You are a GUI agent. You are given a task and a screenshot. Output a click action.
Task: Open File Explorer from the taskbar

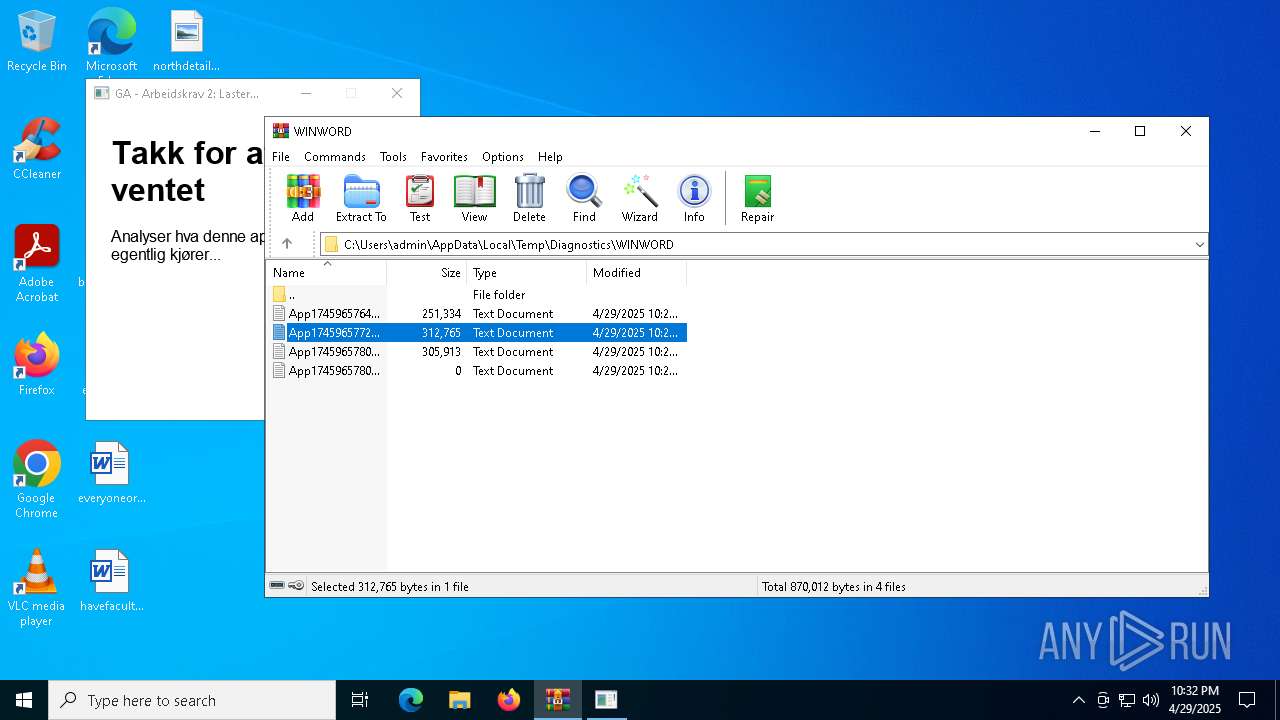pos(460,700)
